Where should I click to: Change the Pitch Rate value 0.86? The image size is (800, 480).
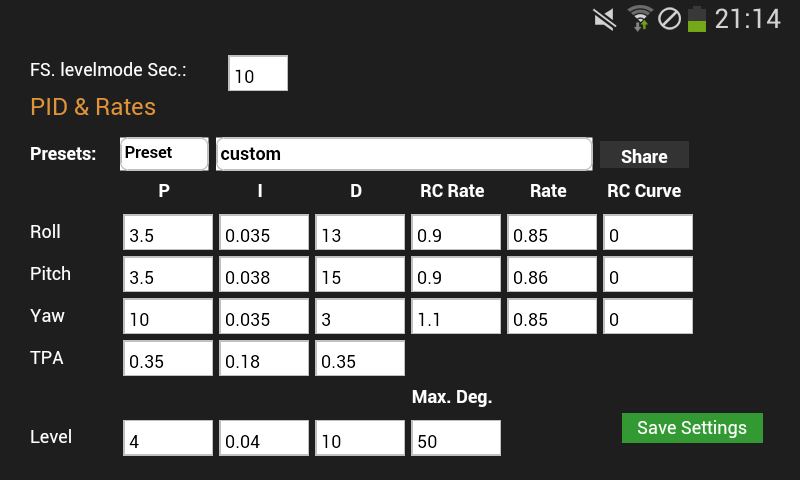point(552,275)
